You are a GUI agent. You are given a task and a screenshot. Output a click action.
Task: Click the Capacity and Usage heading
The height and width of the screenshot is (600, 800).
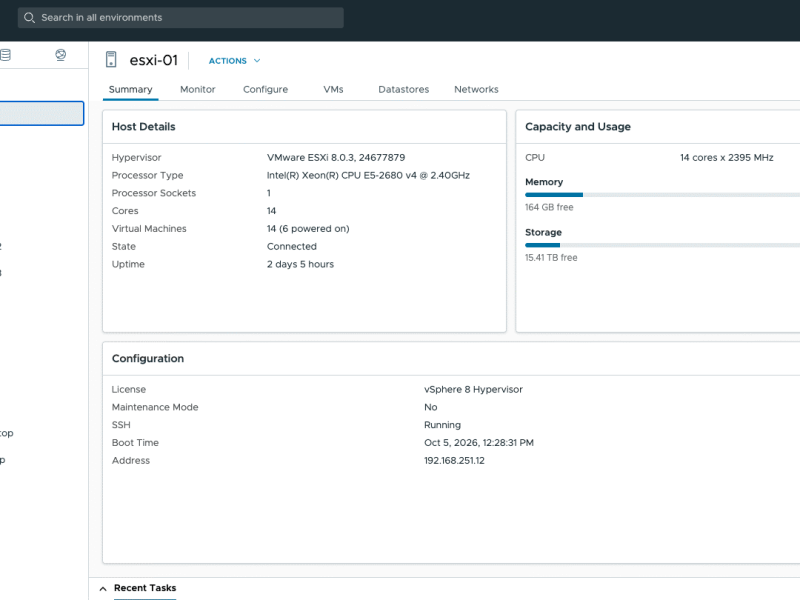578,127
